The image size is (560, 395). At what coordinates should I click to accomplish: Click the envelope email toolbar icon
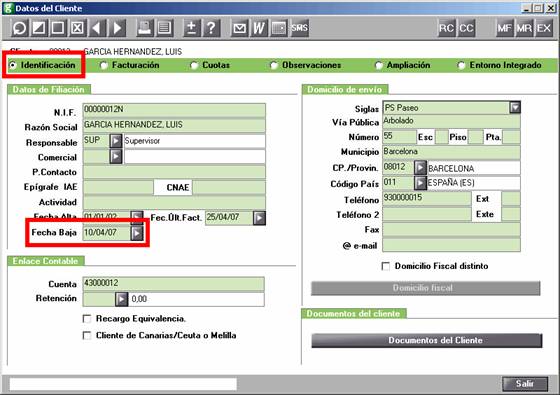click(239, 28)
